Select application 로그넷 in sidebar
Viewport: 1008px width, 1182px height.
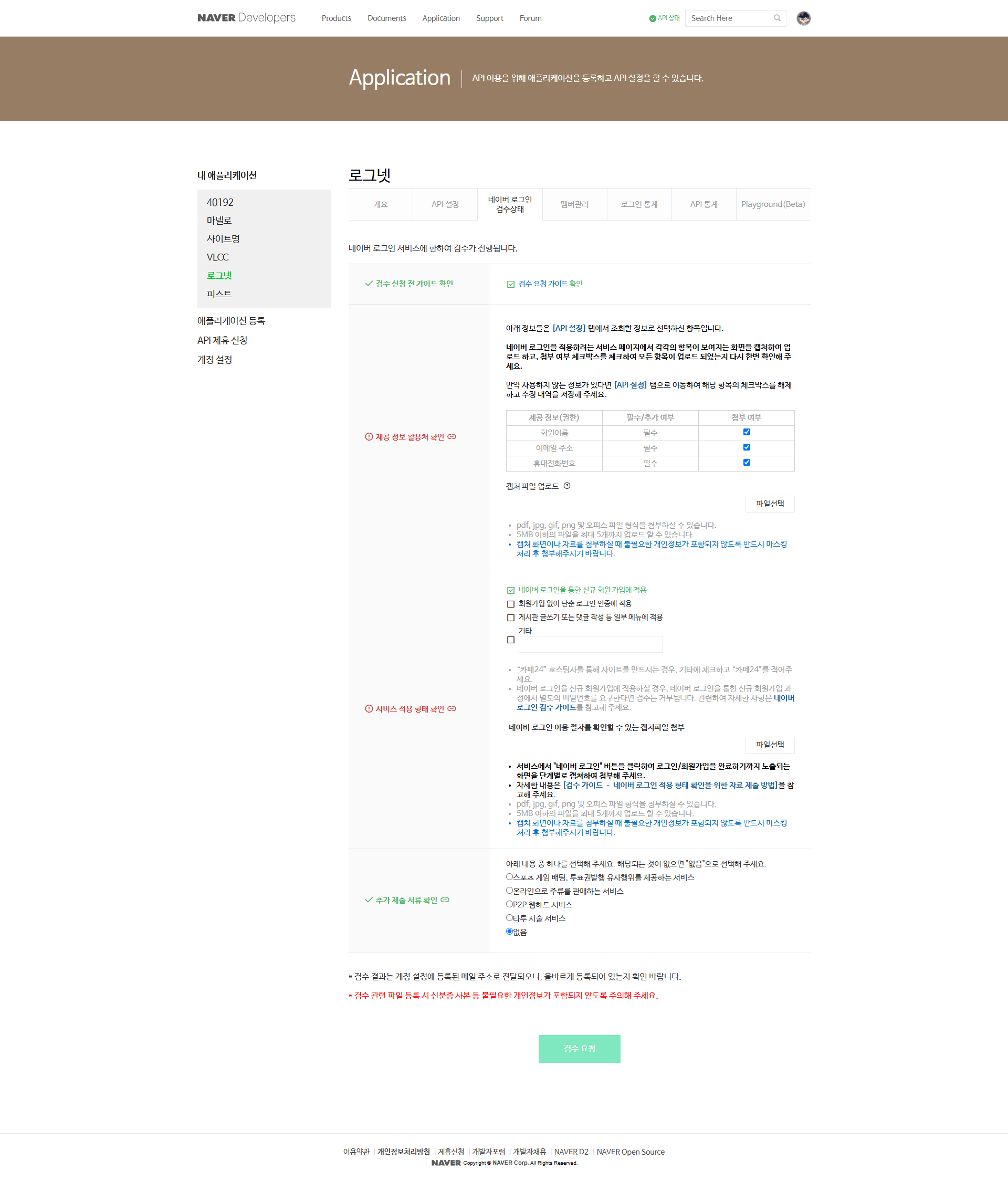pos(219,276)
